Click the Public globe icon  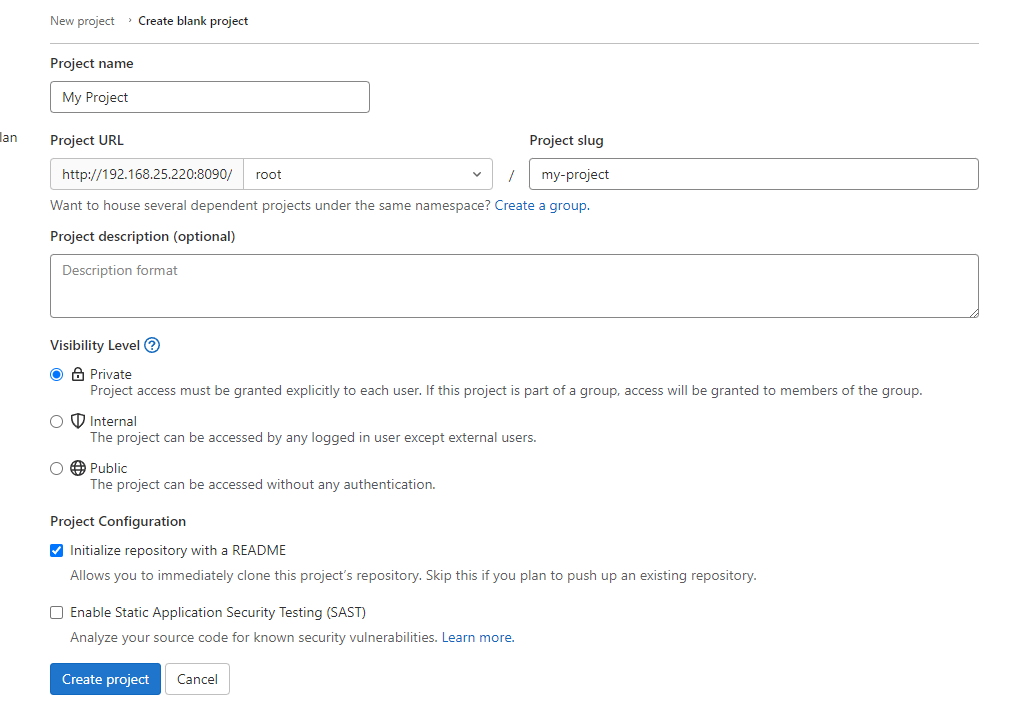click(x=78, y=468)
